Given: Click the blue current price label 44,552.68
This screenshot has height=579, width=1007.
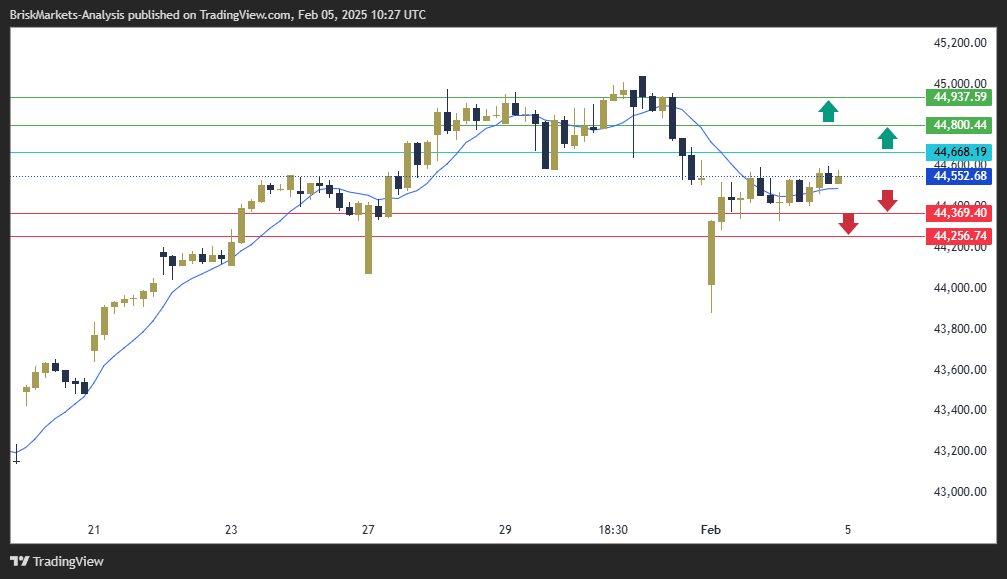Looking at the screenshot, I should (959, 176).
